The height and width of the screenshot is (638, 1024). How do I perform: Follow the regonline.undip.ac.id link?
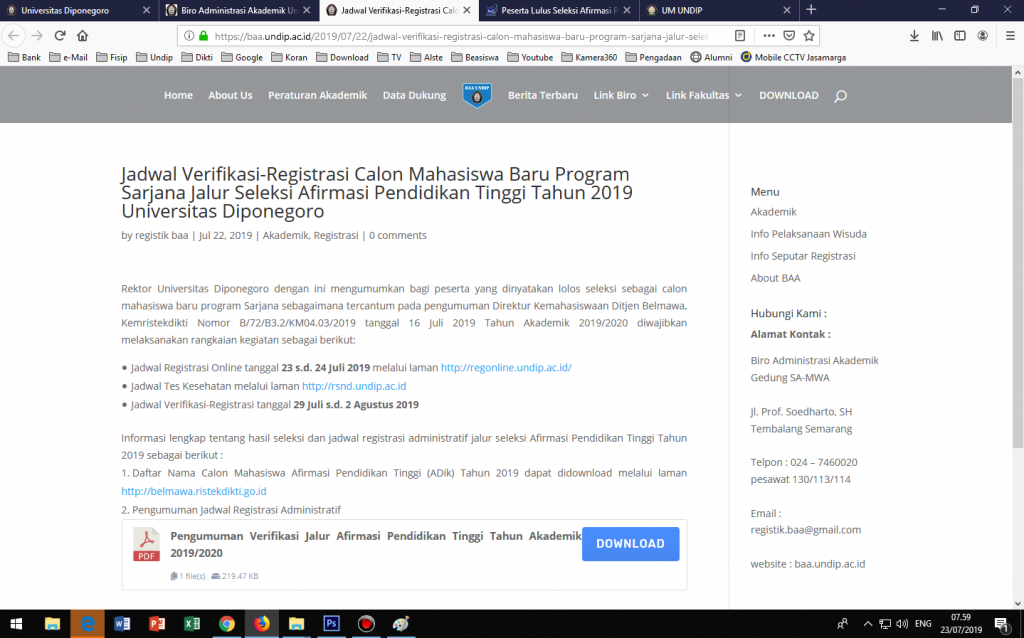pyautogui.click(x=506, y=367)
